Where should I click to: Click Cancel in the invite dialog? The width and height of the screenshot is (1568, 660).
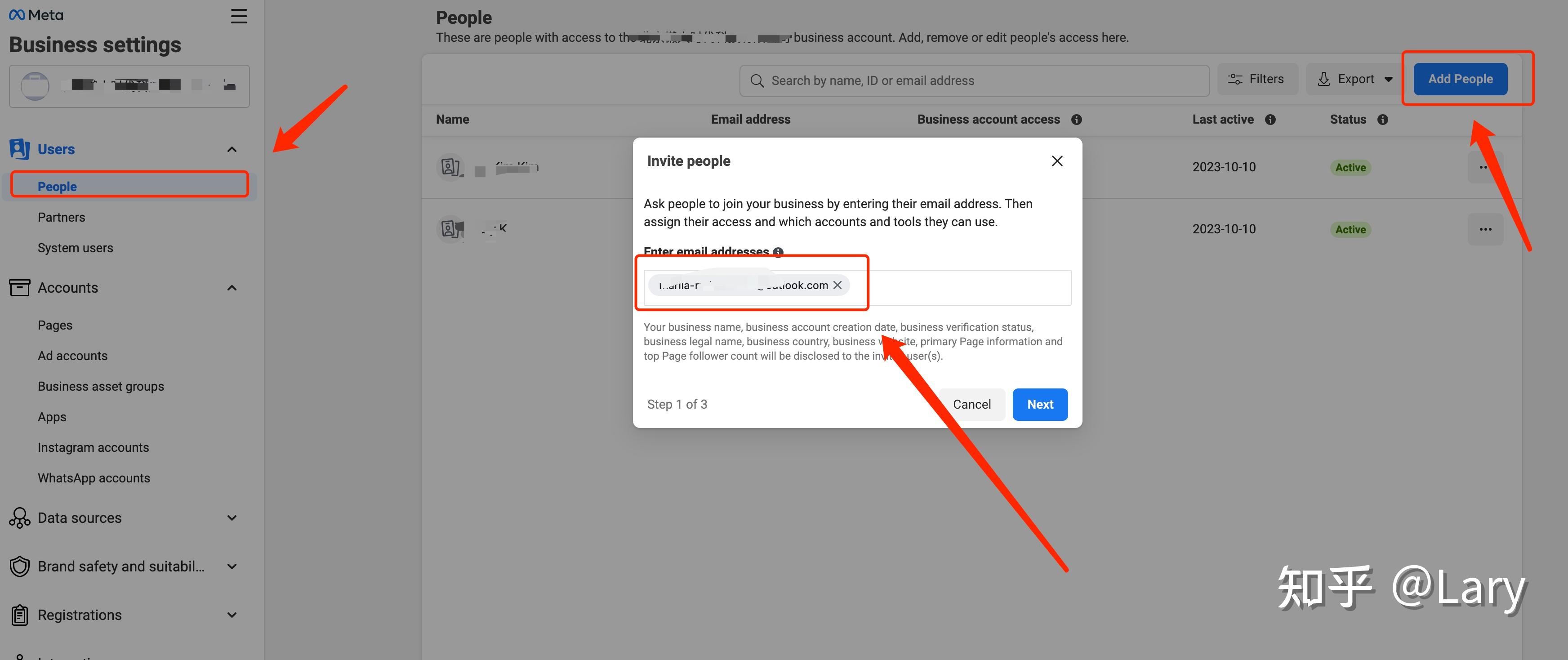pyautogui.click(x=971, y=404)
